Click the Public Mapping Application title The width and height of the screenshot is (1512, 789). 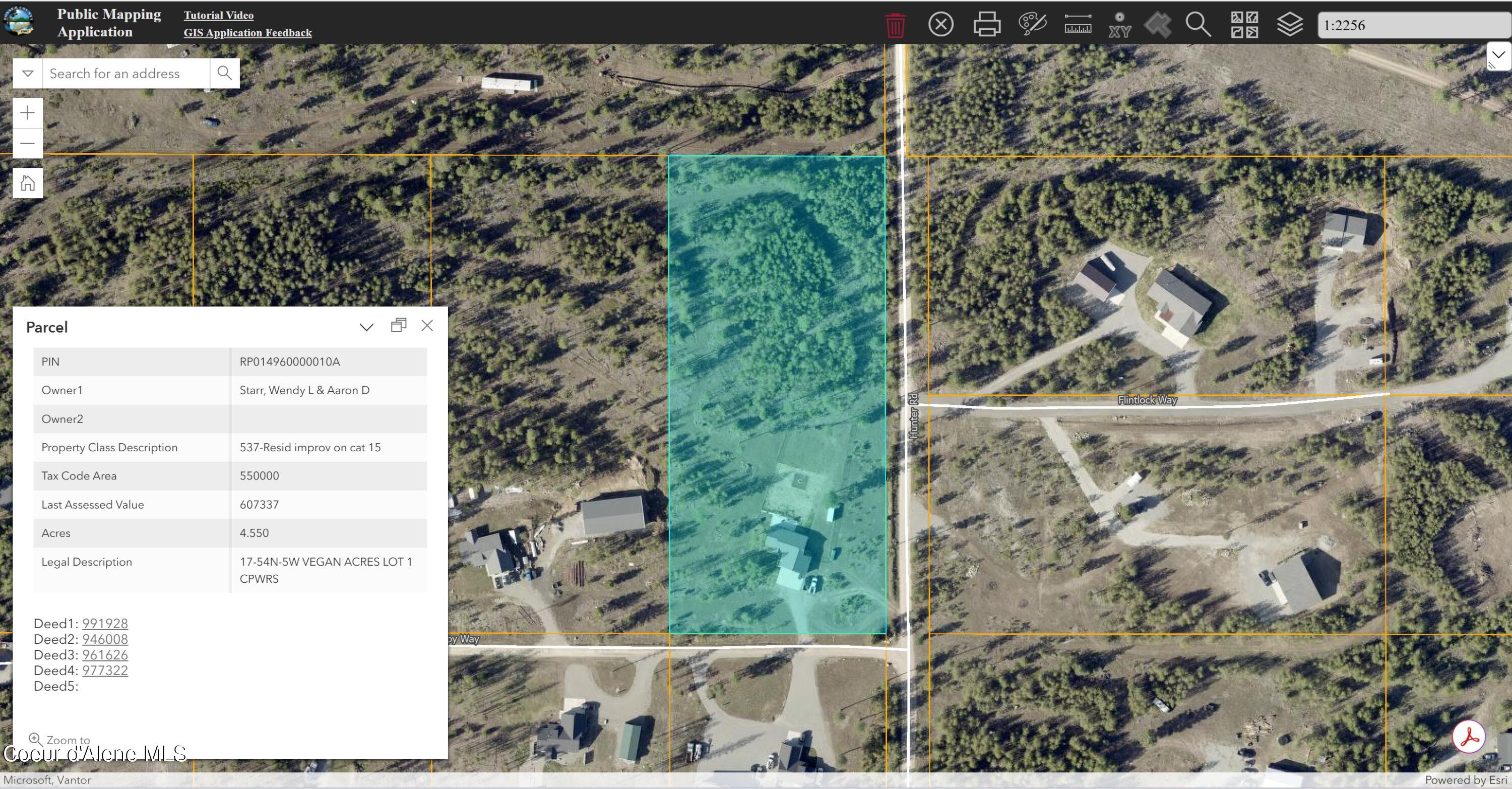point(109,23)
